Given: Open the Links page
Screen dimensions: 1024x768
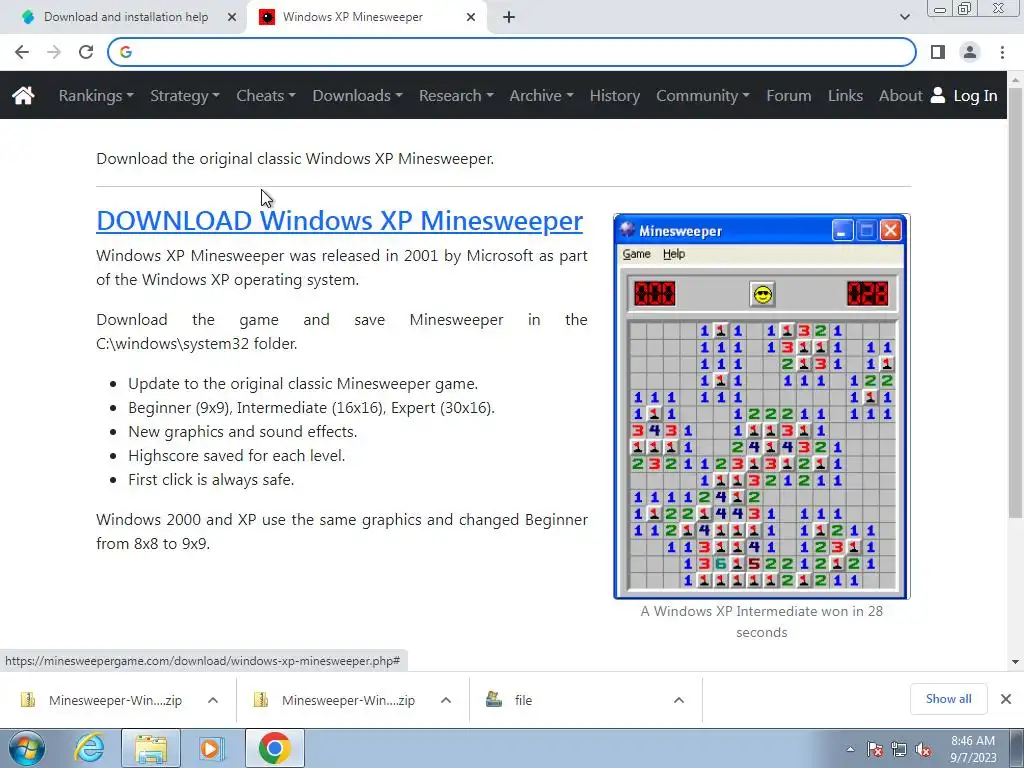Looking at the screenshot, I should [x=845, y=96].
